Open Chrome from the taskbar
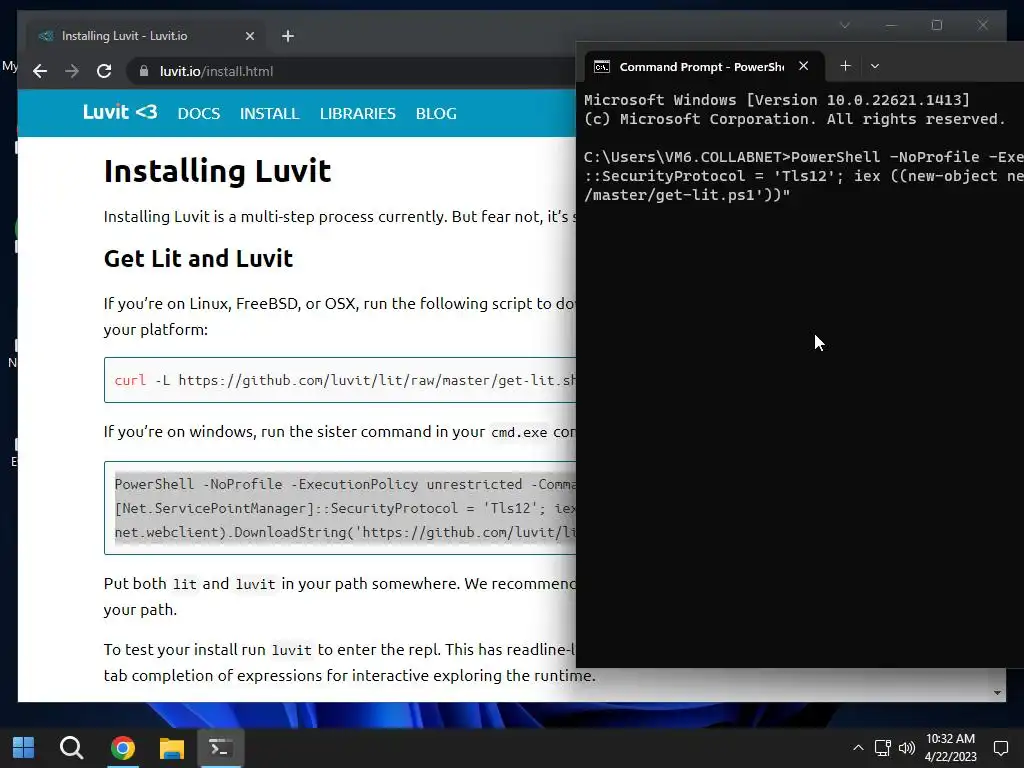This screenshot has height=768, width=1024. [x=123, y=747]
